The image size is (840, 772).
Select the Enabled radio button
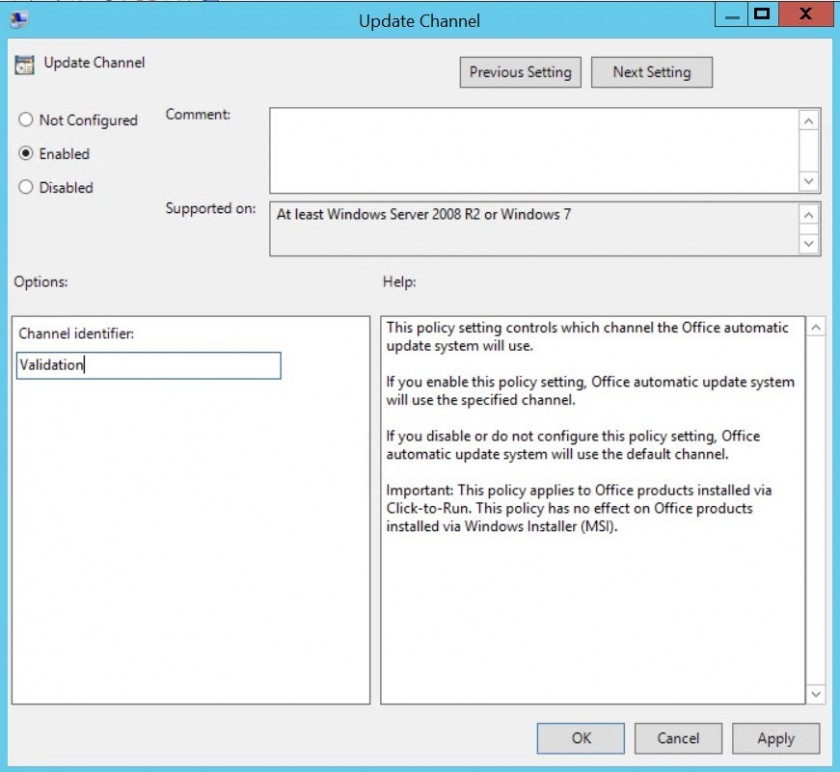25,153
